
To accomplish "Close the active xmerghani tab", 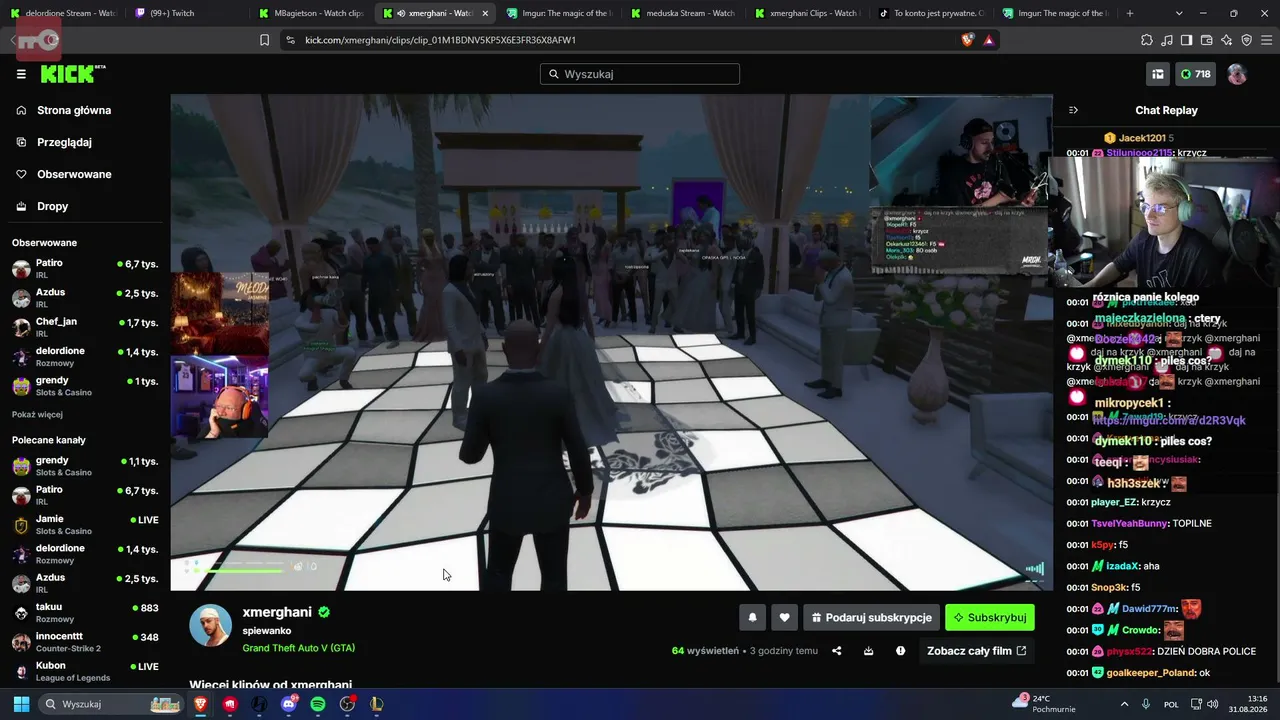I will pyautogui.click(x=485, y=13).
